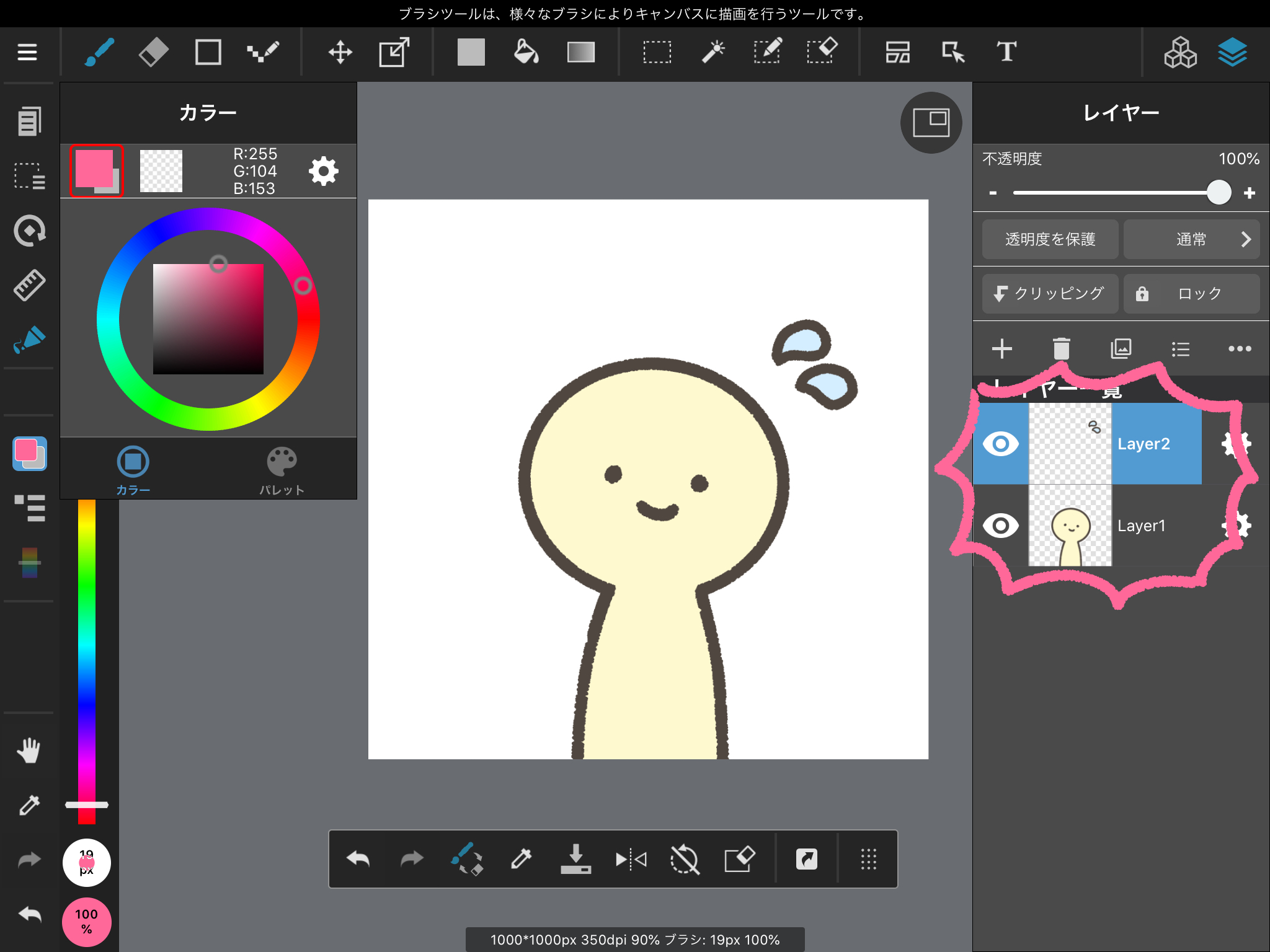Select the Text tool

point(1006,52)
